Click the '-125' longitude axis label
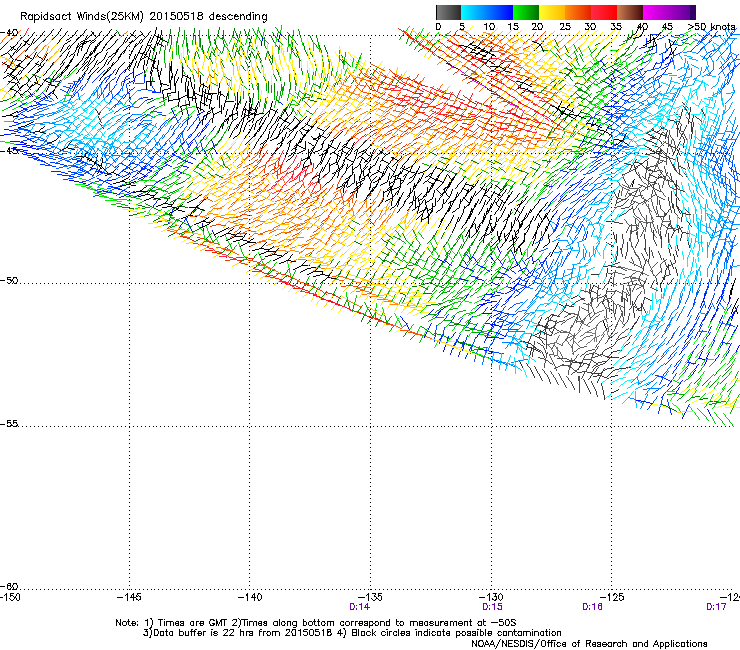This screenshot has width=740, height=650. pyautogui.click(x=612, y=597)
